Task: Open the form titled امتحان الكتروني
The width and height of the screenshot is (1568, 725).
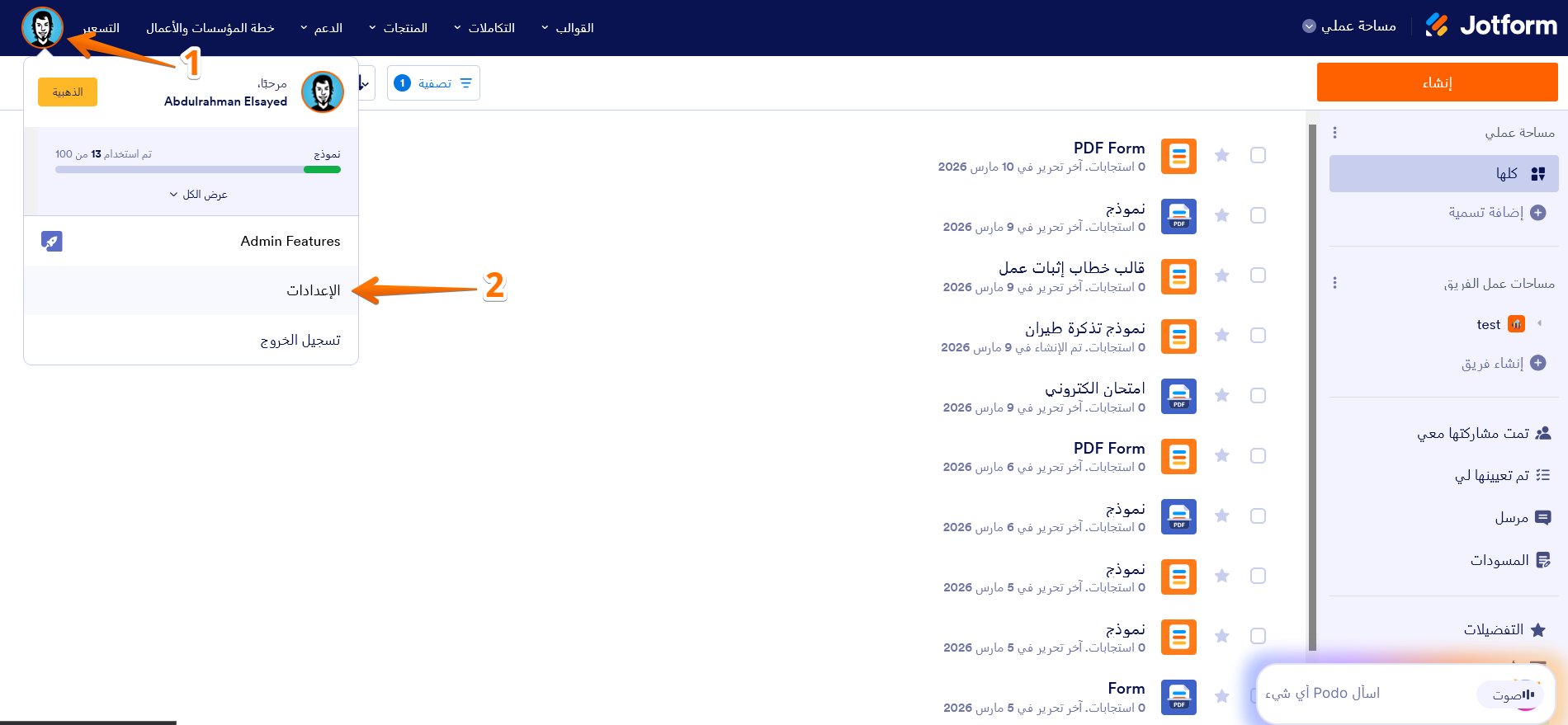Action: pos(1094,388)
